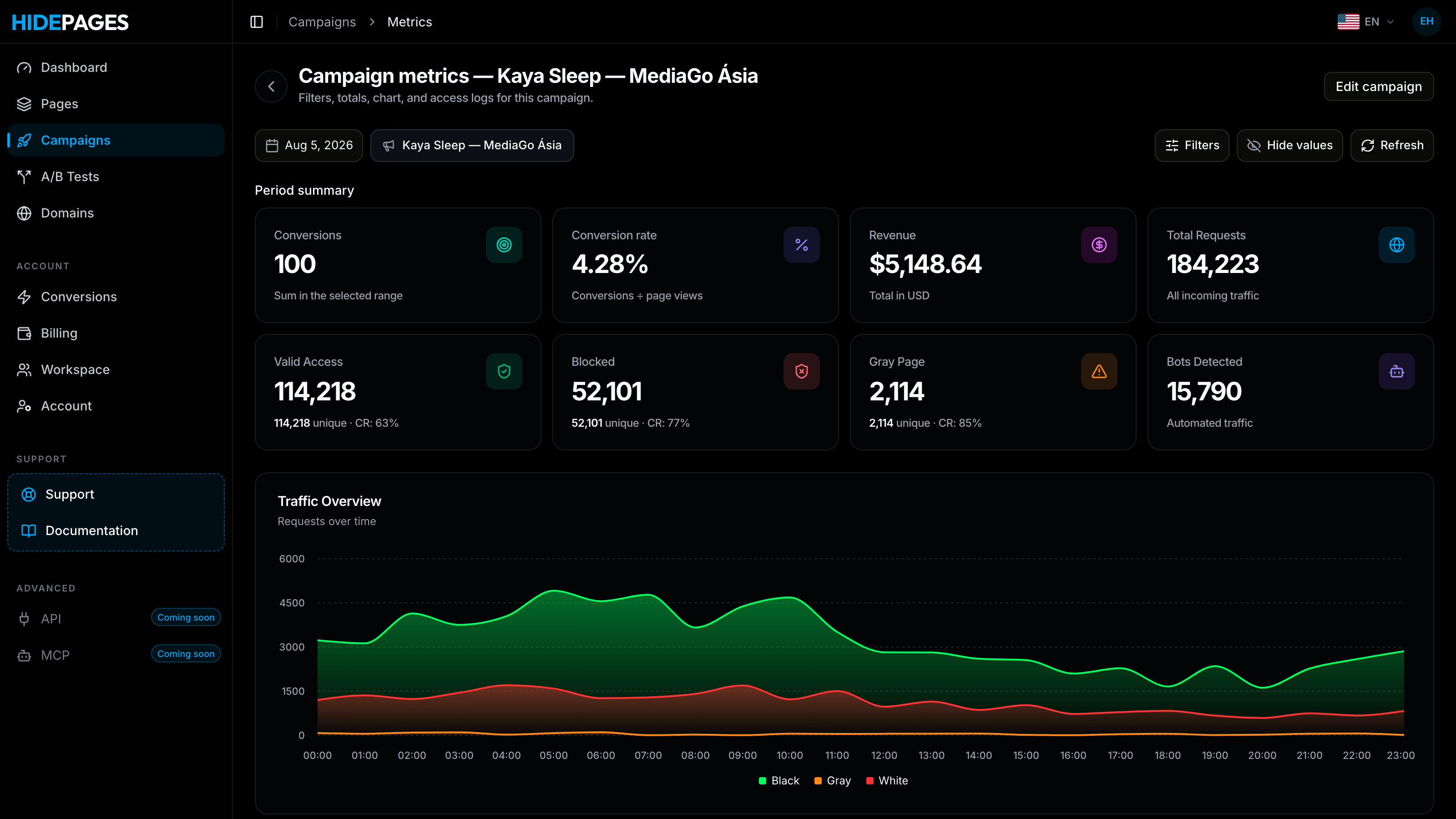Click the US flag icon

pyautogui.click(x=1348, y=21)
